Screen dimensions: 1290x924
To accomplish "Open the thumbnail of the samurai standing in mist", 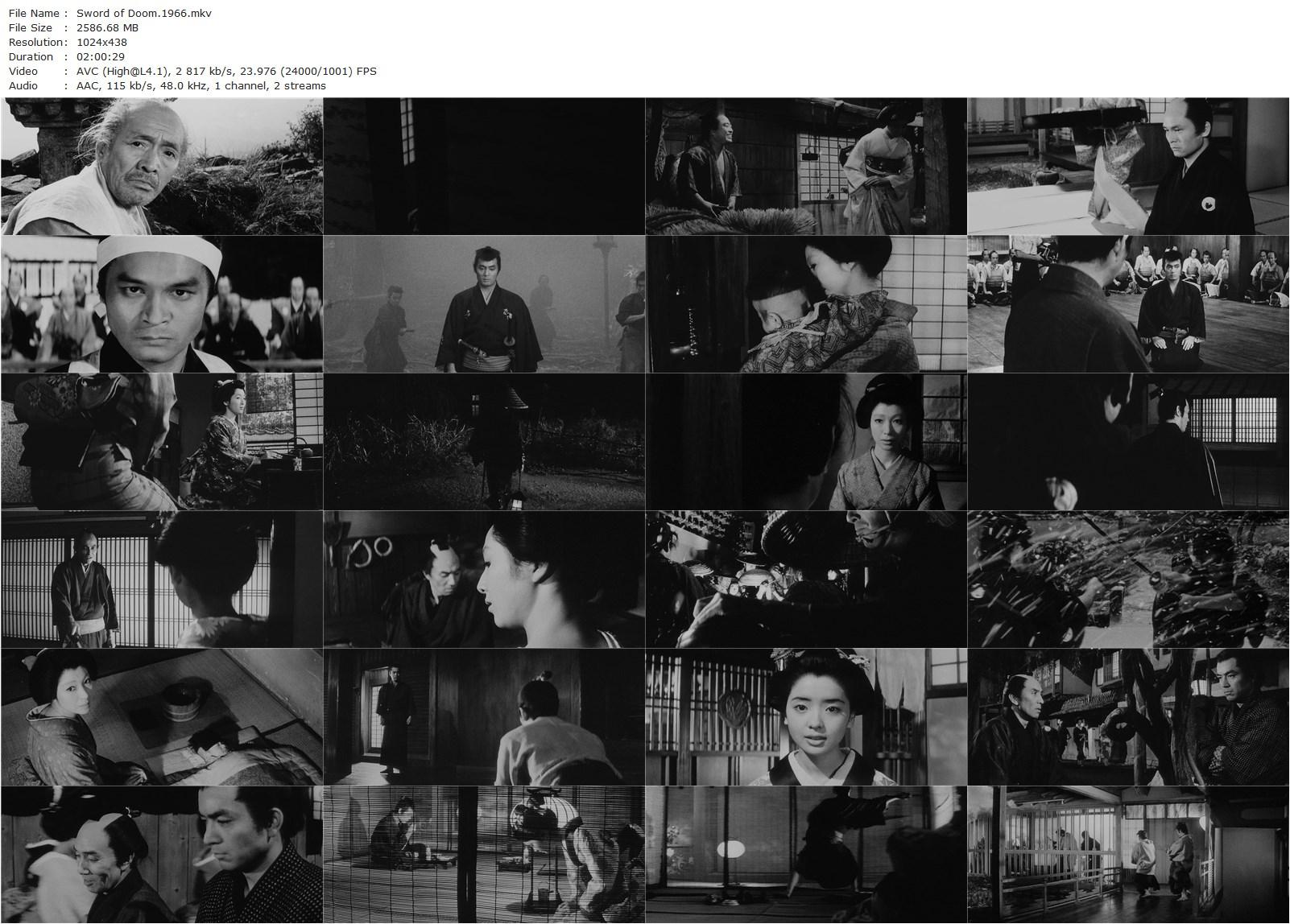I will click(483, 306).
